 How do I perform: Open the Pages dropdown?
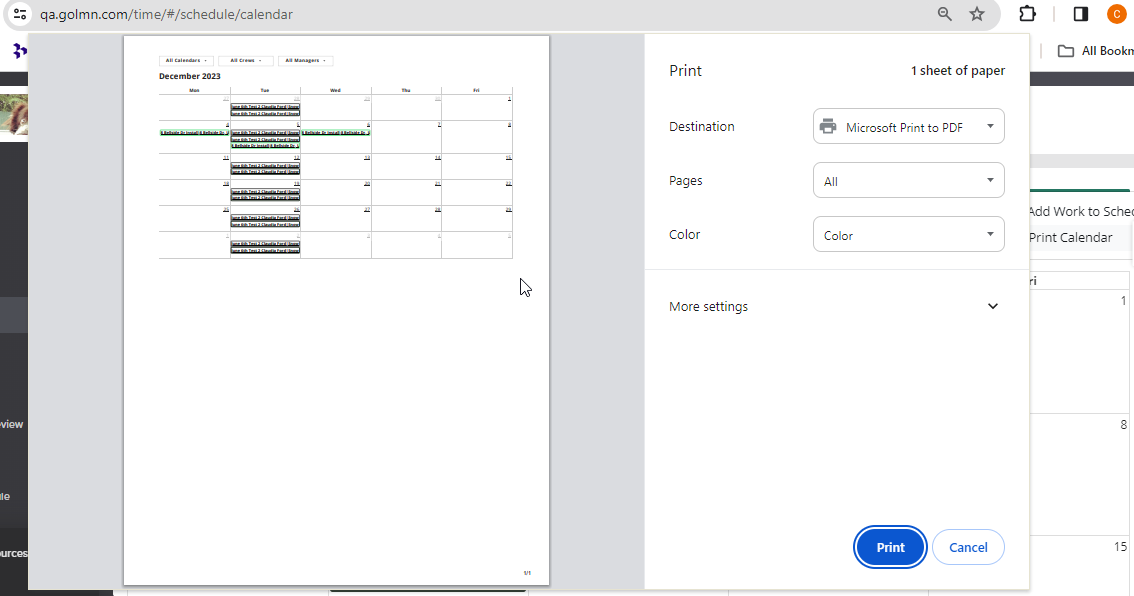(908, 181)
